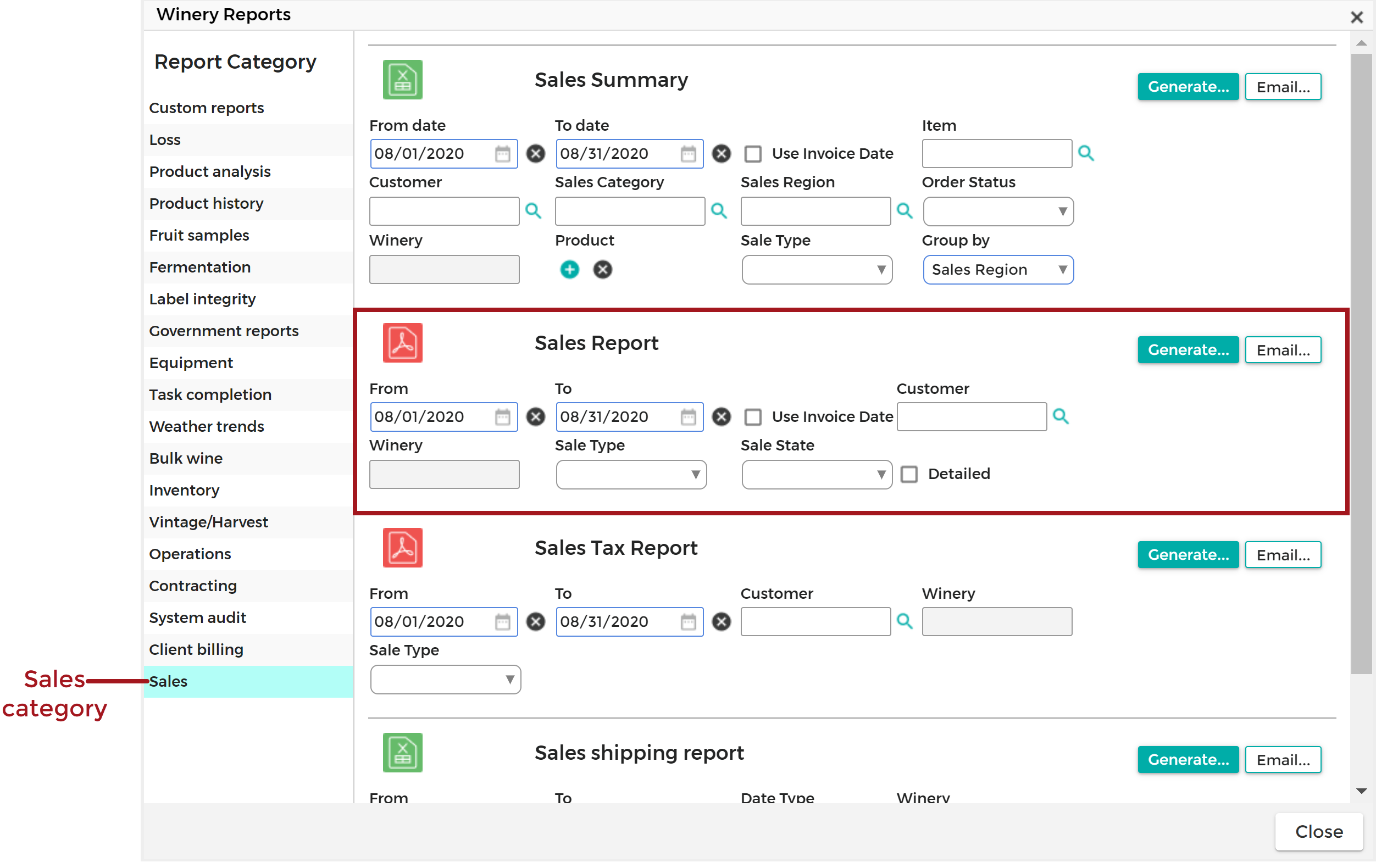Open the Sale State dropdown
Screen dimensions: 1376x868
tap(817, 475)
